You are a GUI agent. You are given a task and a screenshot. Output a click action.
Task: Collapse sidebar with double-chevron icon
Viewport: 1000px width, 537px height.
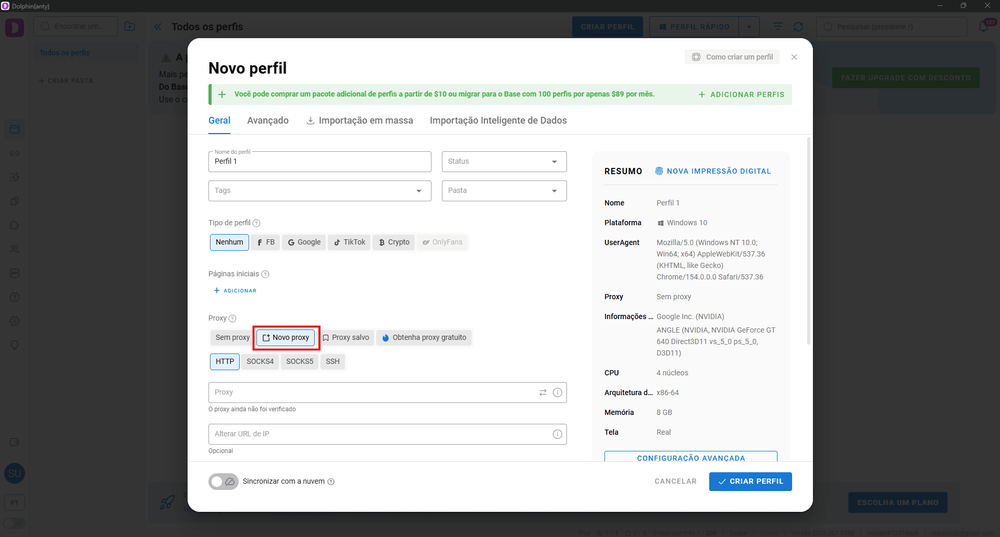coord(158,27)
